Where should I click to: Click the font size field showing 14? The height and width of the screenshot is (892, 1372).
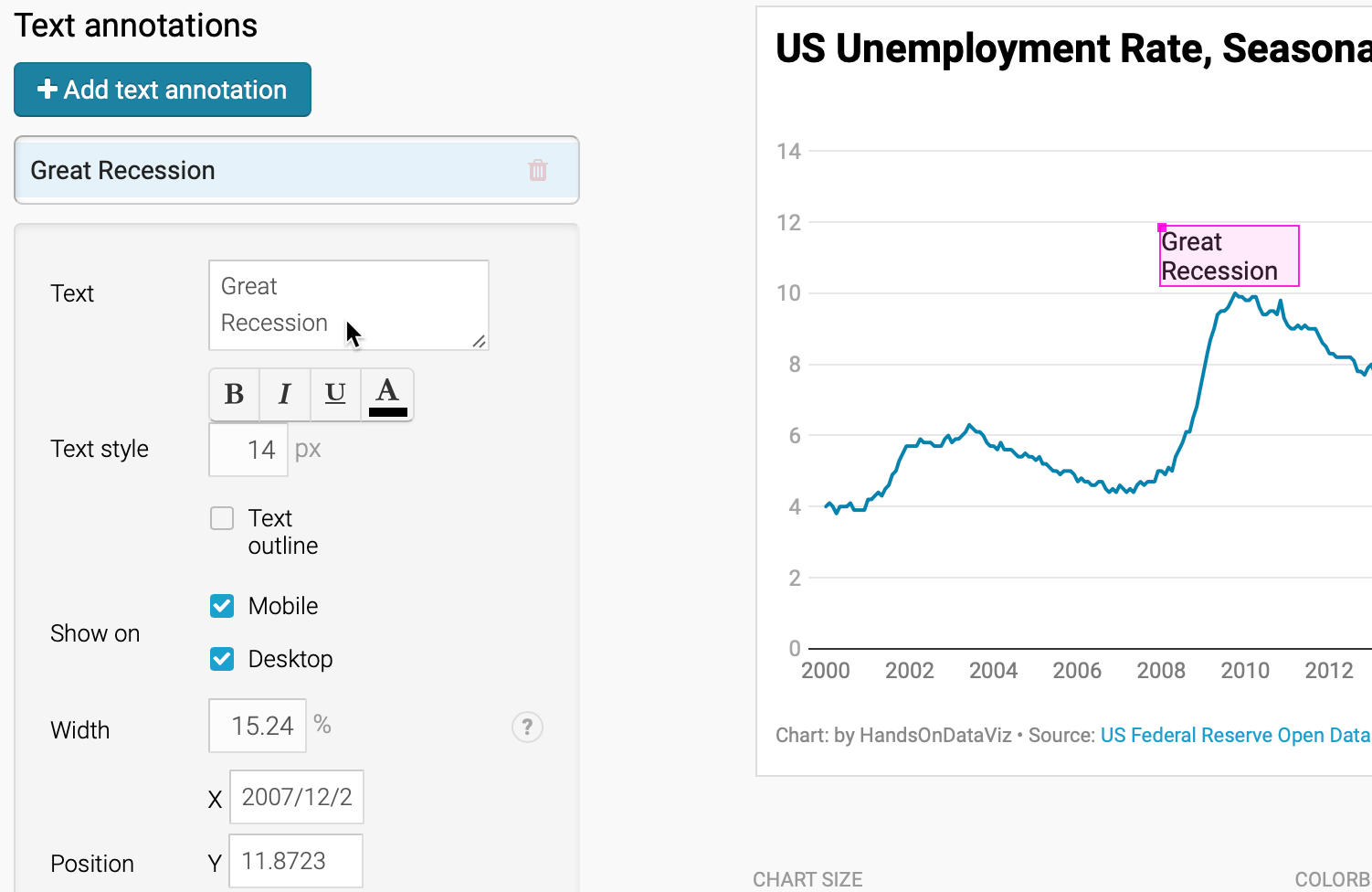(x=248, y=450)
